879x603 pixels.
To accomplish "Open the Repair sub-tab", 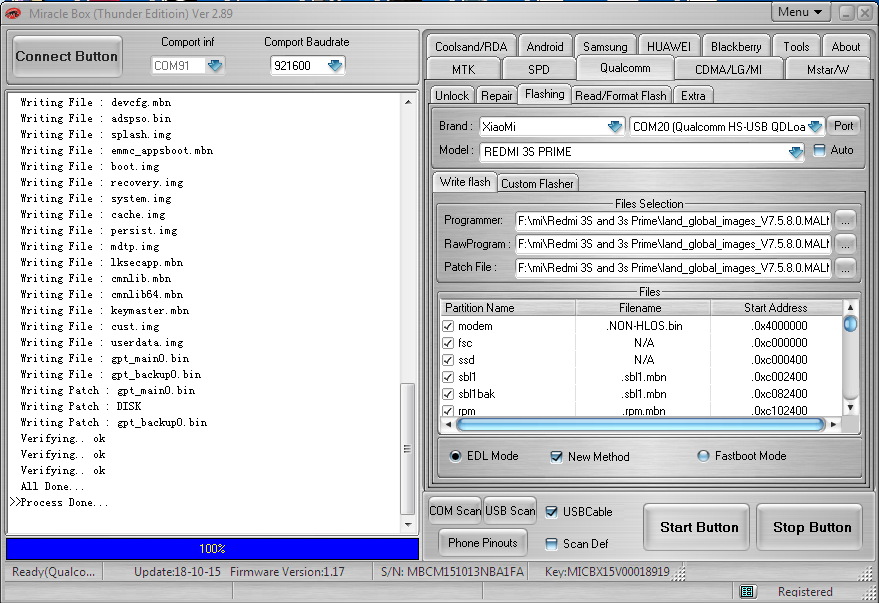I will 496,95.
